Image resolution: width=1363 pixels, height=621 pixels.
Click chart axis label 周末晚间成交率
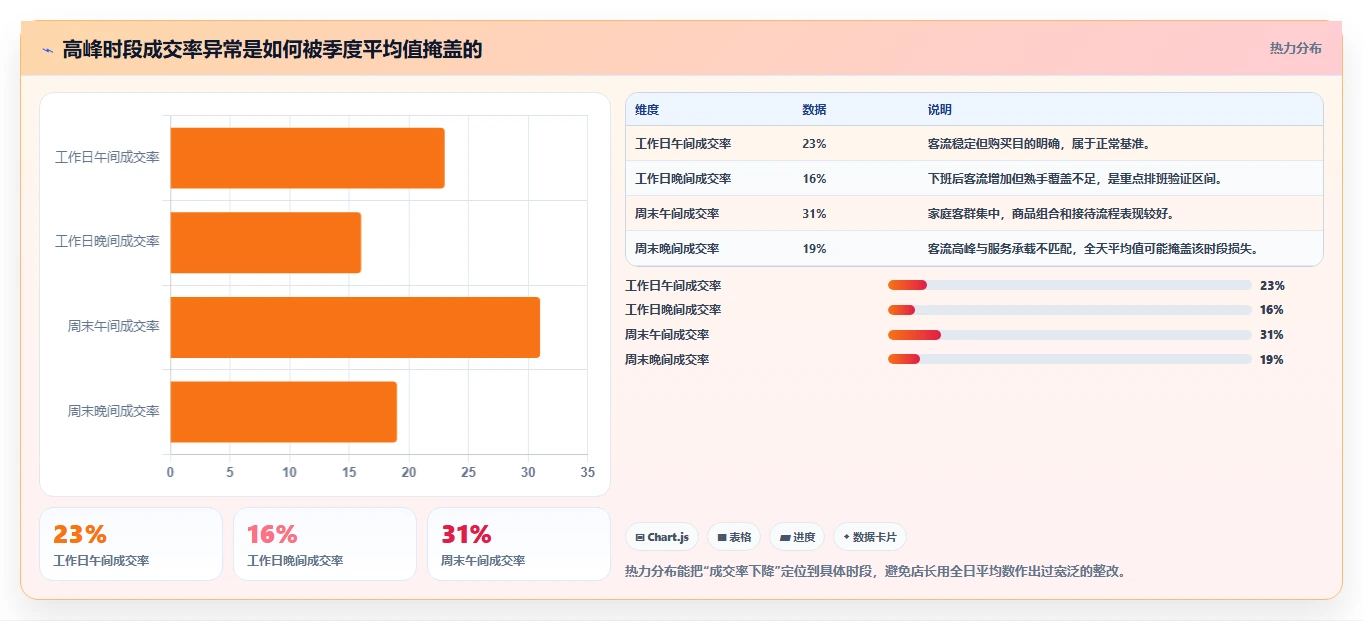coord(113,412)
